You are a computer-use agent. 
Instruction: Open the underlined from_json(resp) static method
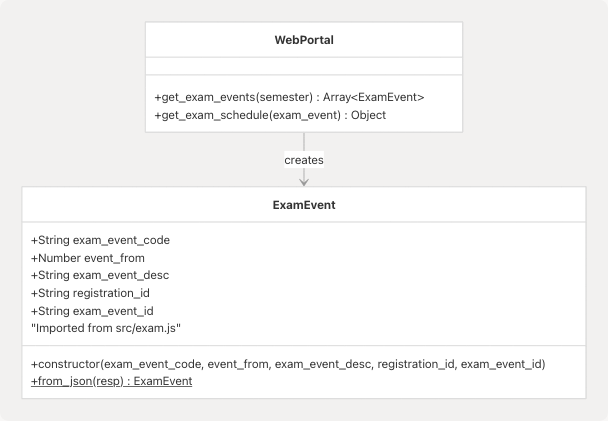click(111, 381)
